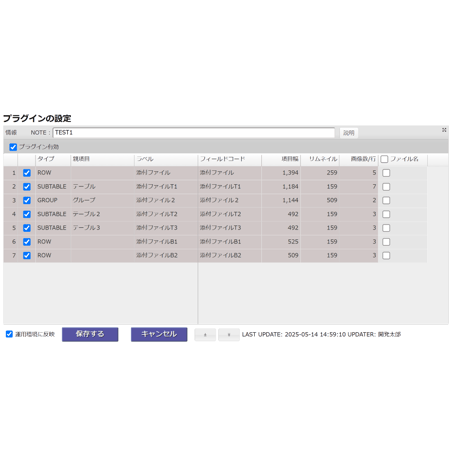Click the テーブル2 parent item cell
Image resolution: width=460 pixels, height=460 pixels.
(102, 214)
